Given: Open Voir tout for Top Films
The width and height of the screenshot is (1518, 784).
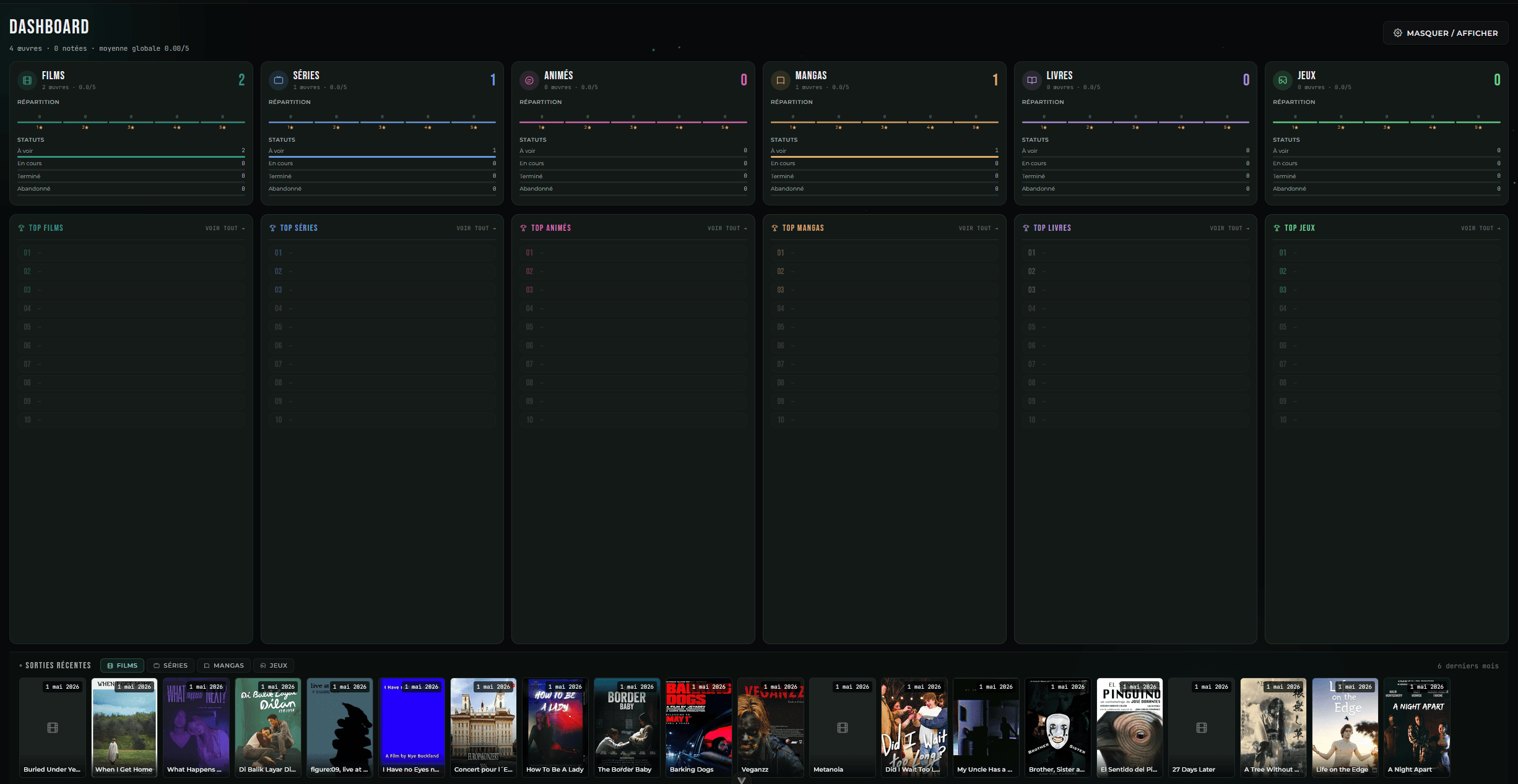Looking at the screenshot, I should [x=225, y=228].
